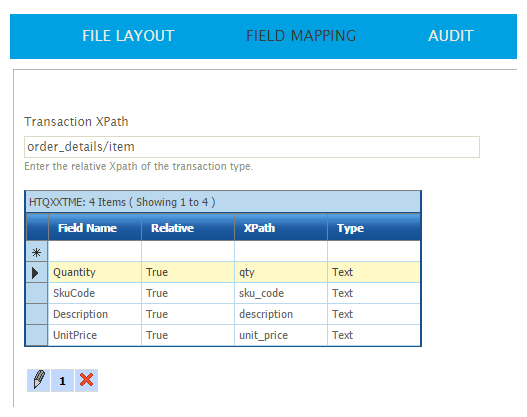This screenshot has width=527, height=417.
Task: Open the AUDIT tab
Action: tap(451, 36)
